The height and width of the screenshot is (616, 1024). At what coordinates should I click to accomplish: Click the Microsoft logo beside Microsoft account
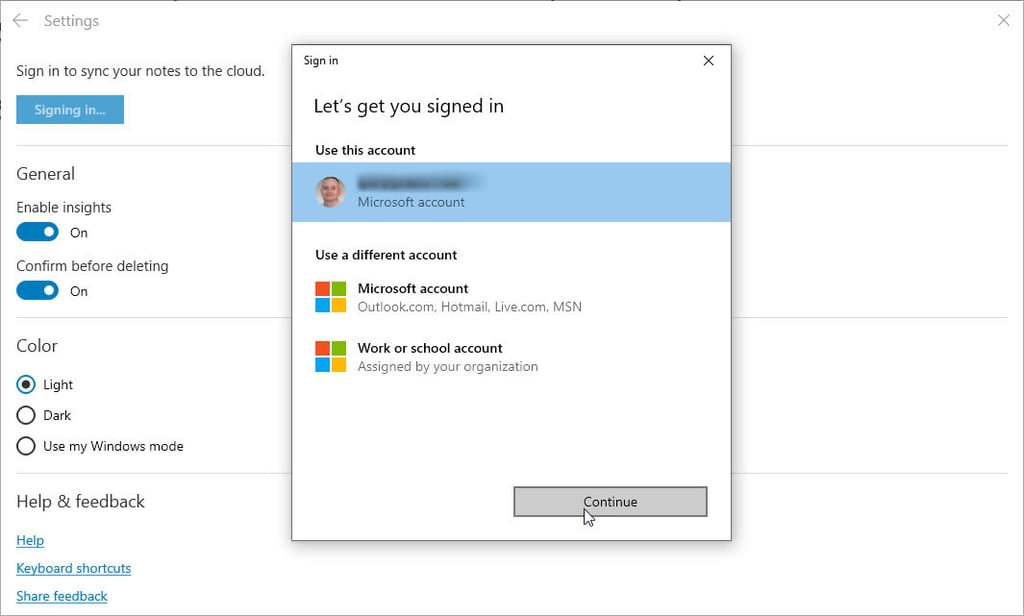pos(330,297)
